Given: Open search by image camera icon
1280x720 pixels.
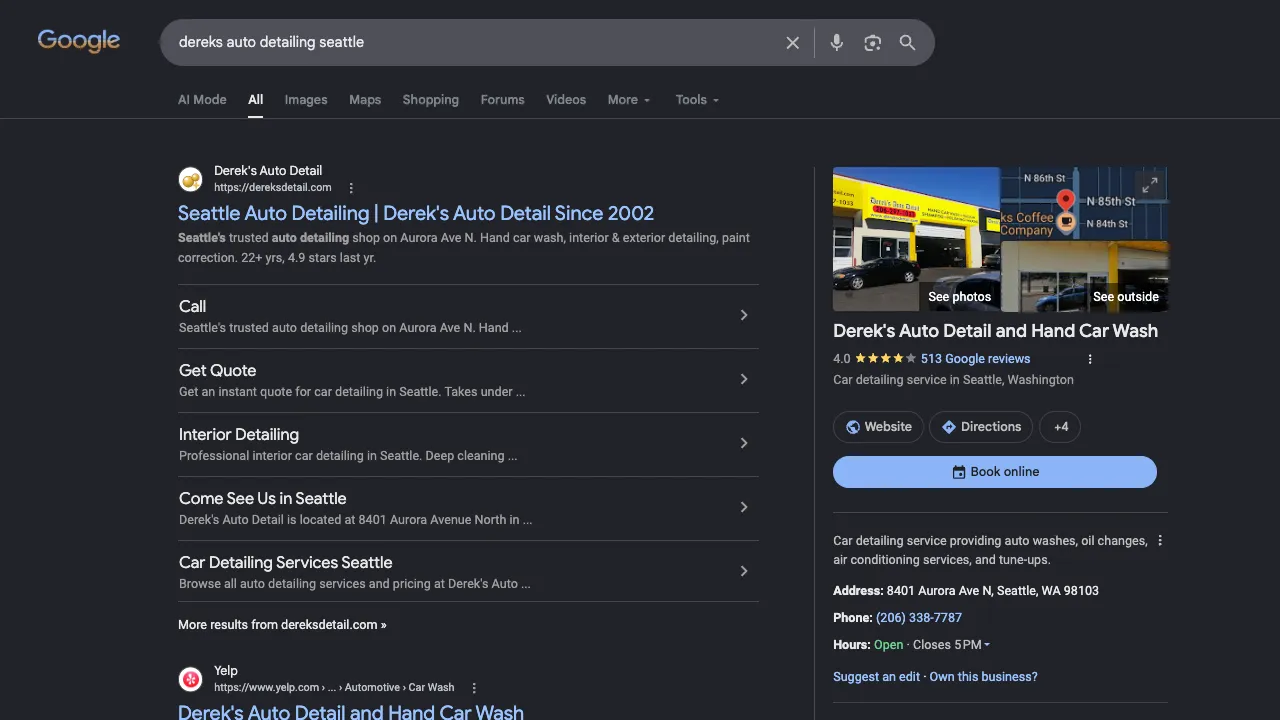Looking at the screenshot, I should click(873, 43).
